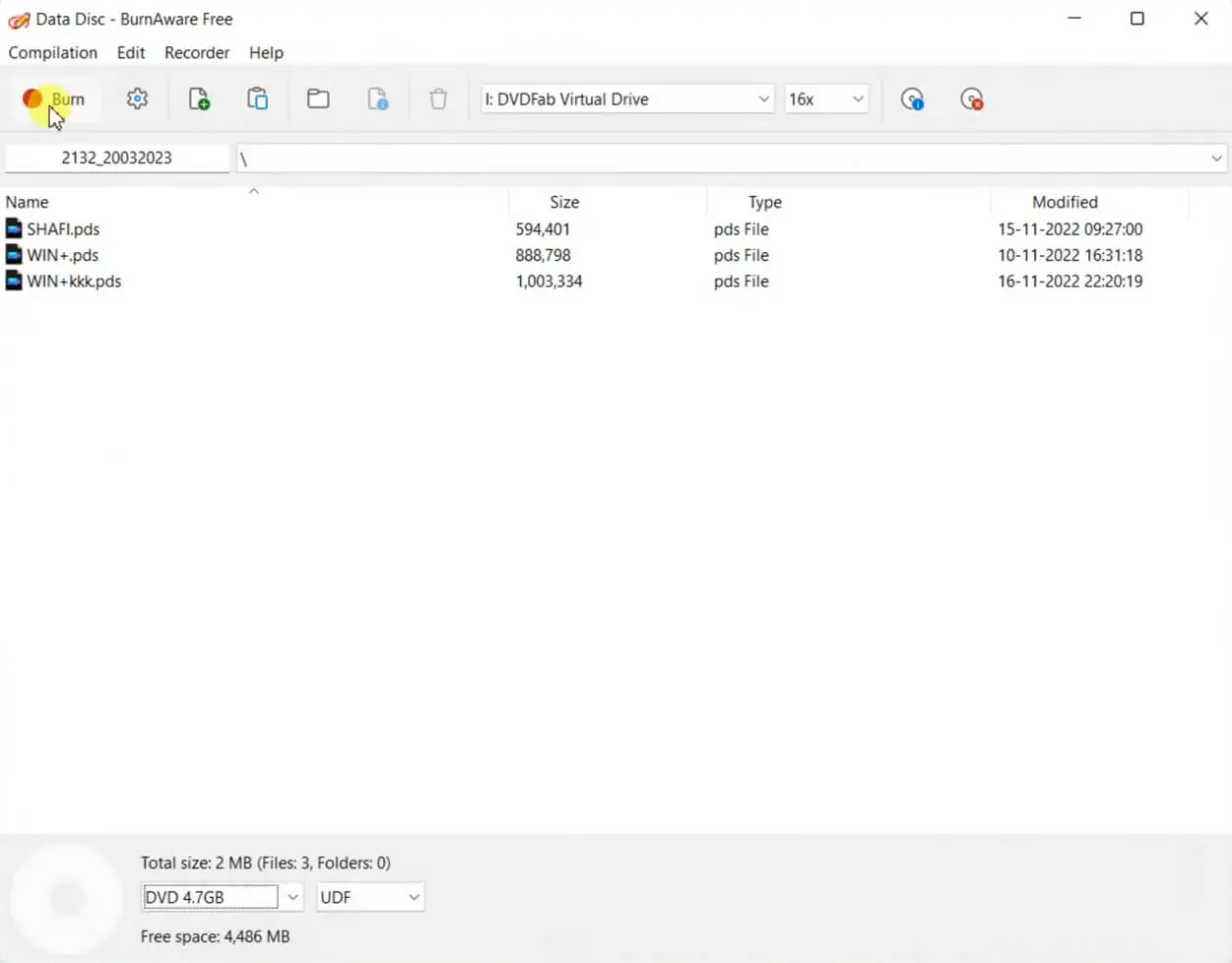Open the 16x burn speed dropdown
Viewport: 1232px width, 963px height.
(x=826, y=98)
